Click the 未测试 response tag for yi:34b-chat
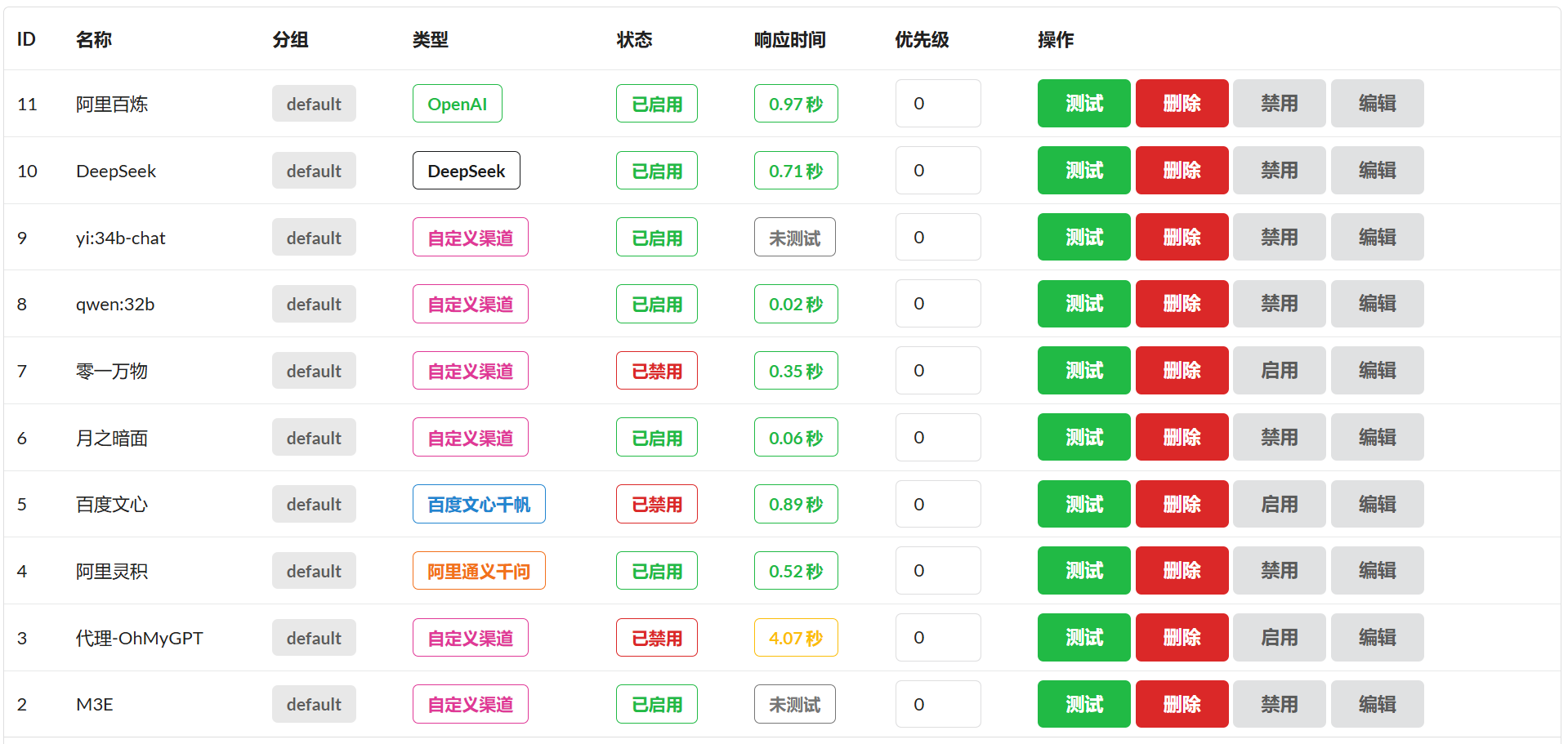This screenshot has height=744, width=1568. pos(794,238)
